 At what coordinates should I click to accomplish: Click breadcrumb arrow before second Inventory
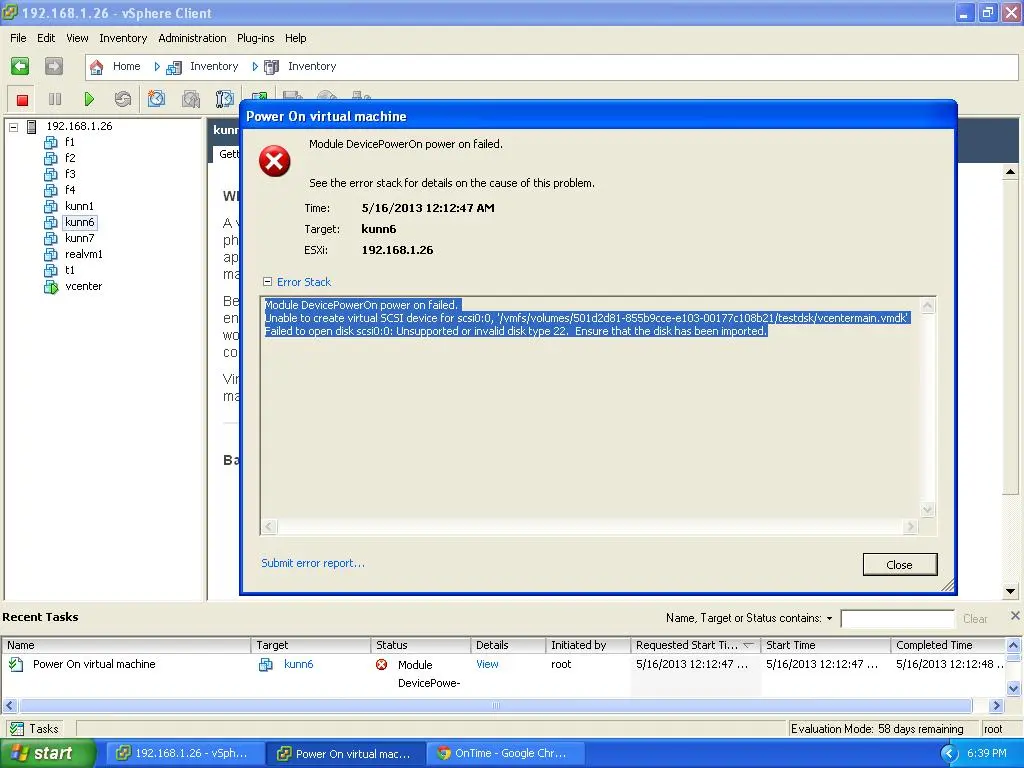255,67
